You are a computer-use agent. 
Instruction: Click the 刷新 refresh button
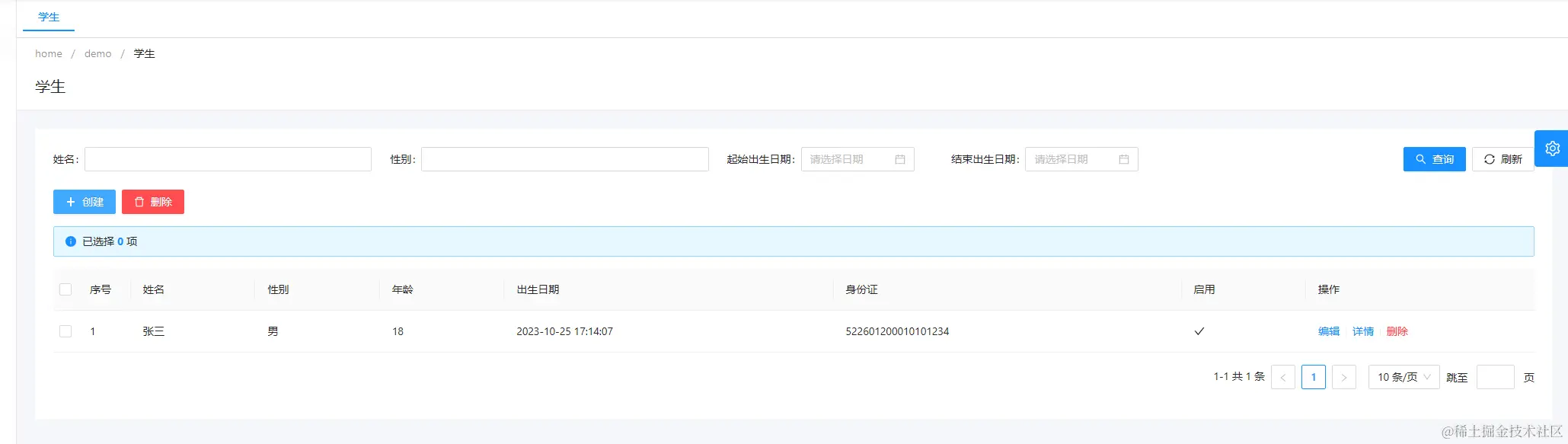point(1503,159)
